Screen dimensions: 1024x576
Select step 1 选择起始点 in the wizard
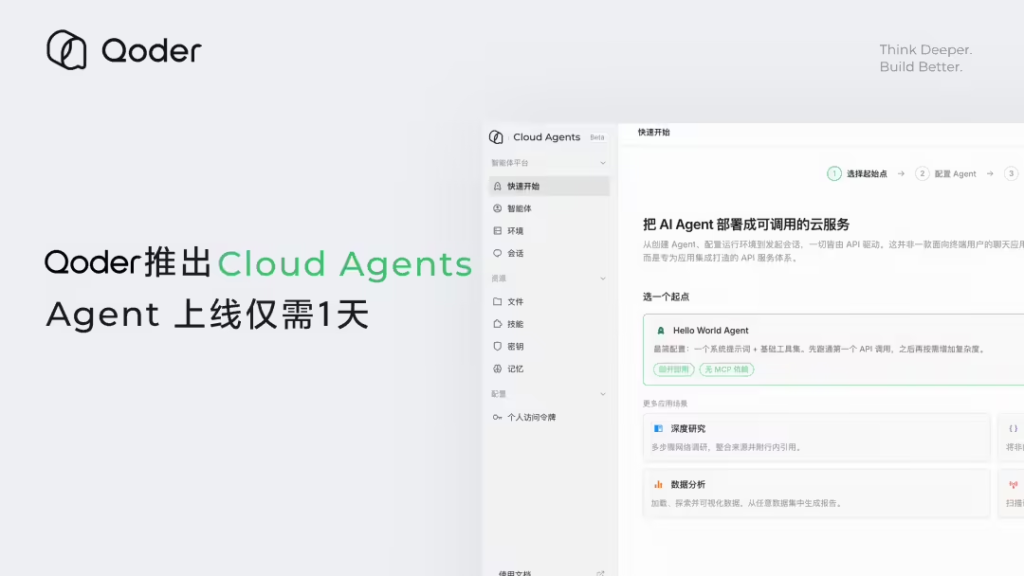tap(857, 174)
